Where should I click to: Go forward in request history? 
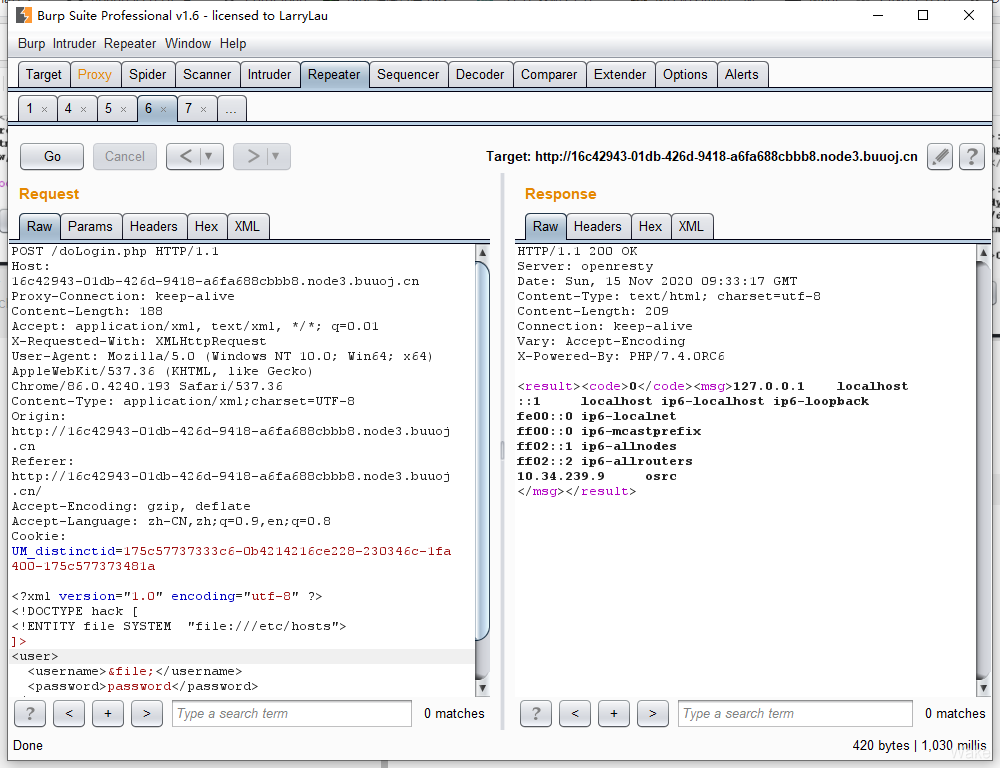click(253, 156)
